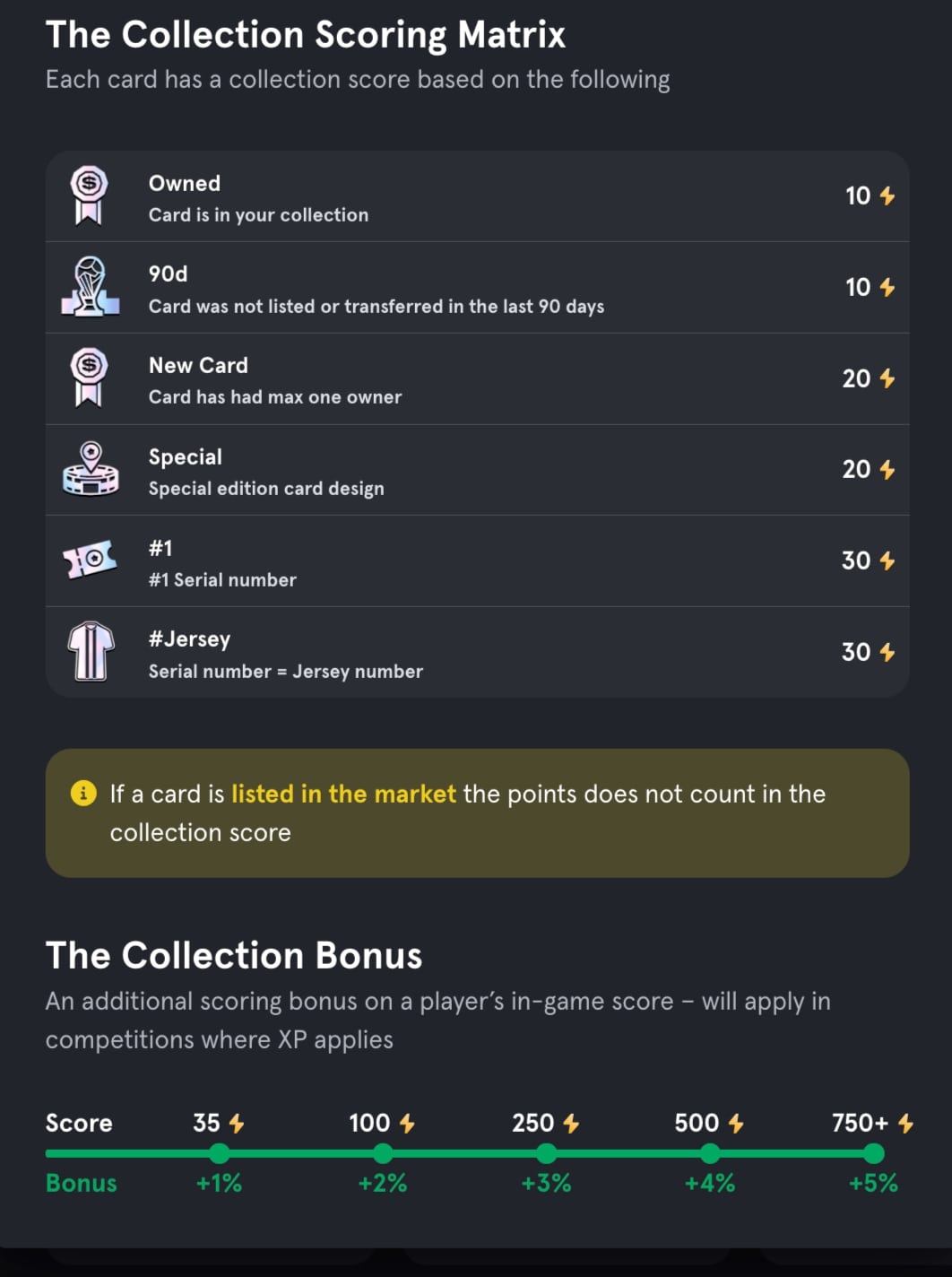The image size is (952, 1277).
Task: Click the #Jersey shirt icon
Action: coord(90,652)
